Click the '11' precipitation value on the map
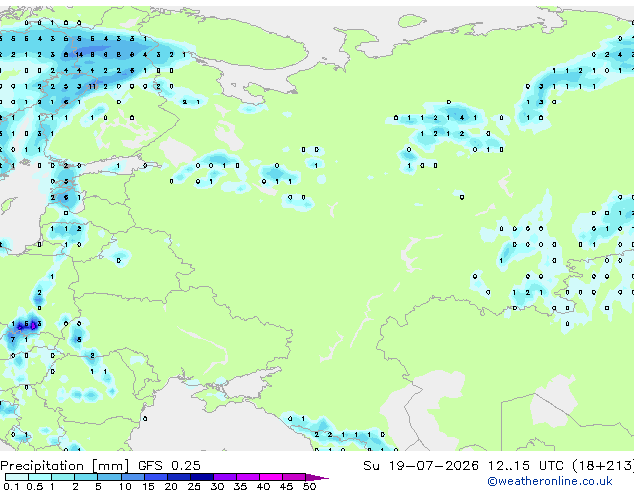This screenshot has width=634, height=490. 92,86
